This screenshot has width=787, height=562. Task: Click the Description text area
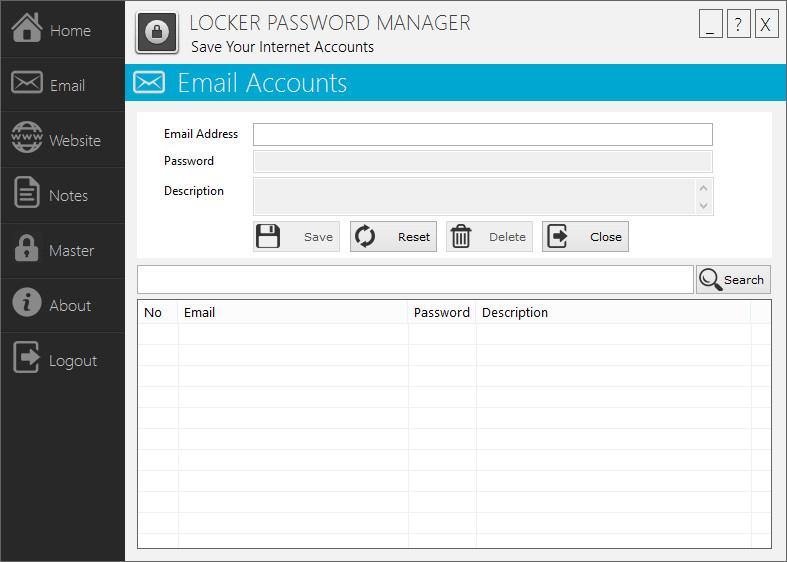(x=474, y=196)
